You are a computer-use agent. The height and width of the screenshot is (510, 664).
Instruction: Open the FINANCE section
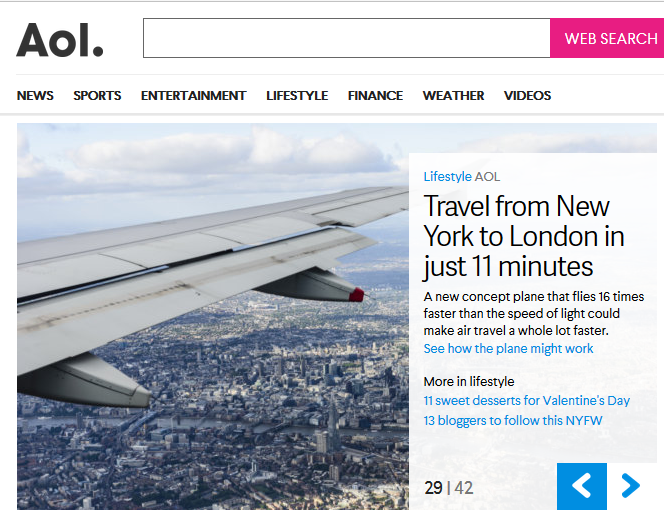pyautogui.click(x=375, y=96)
